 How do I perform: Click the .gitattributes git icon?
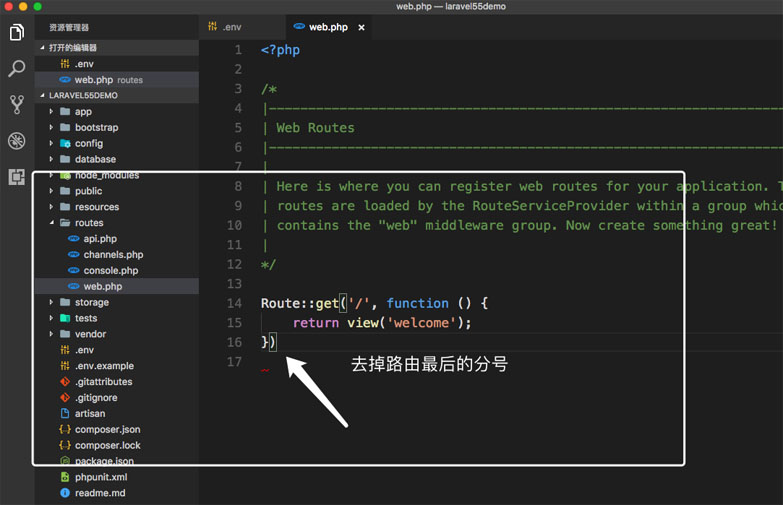click(65, 382)
